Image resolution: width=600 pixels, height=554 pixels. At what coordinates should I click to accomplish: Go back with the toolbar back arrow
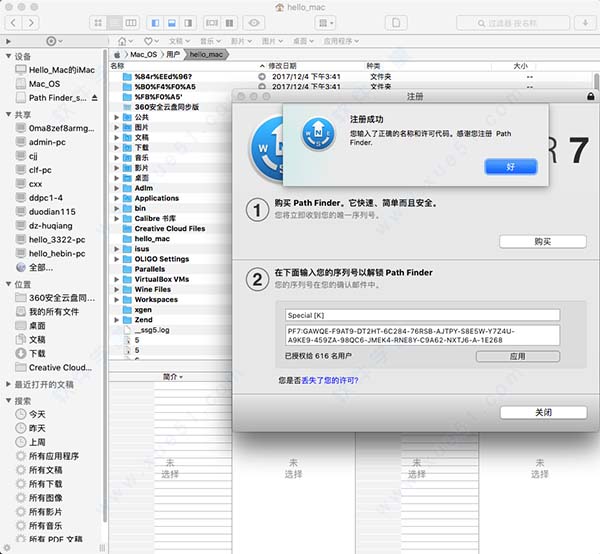coord(13,23)
